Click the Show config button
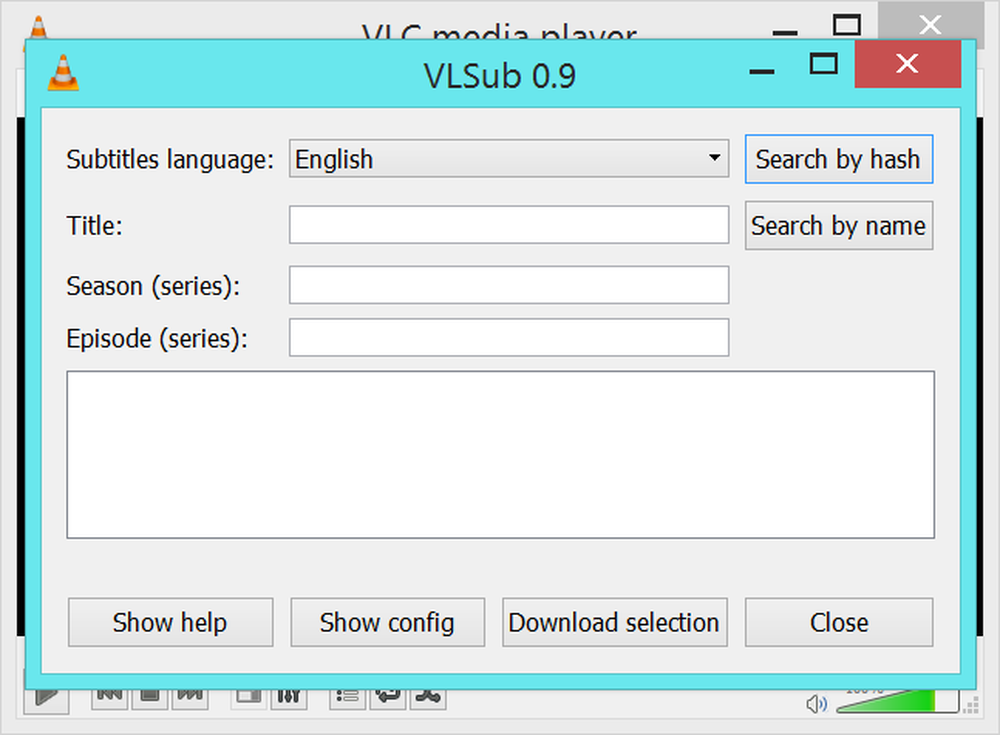This screenshot has height=735, width=1000. (x=388, y=622)
